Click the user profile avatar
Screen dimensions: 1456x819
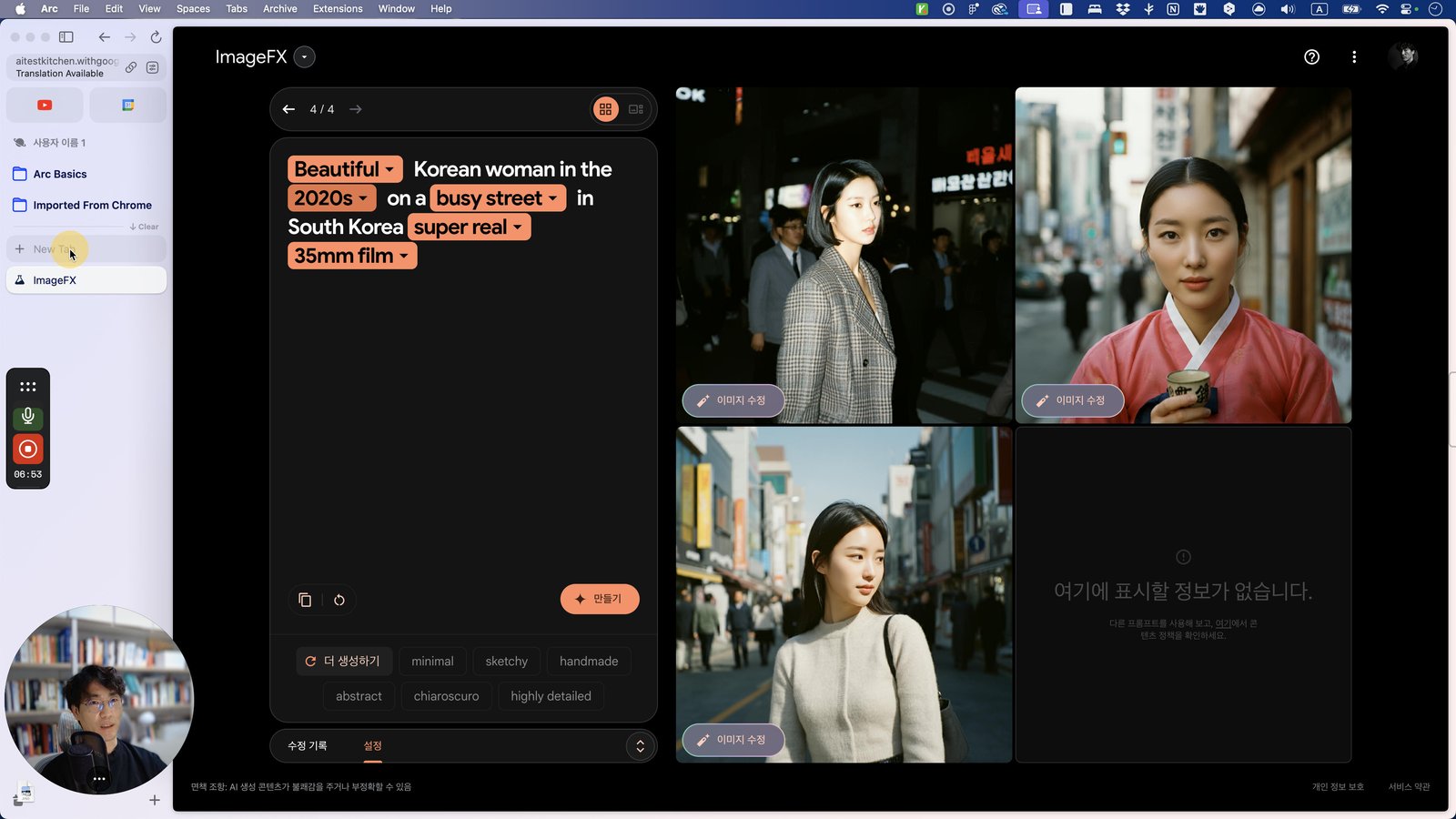(1403, 56)
